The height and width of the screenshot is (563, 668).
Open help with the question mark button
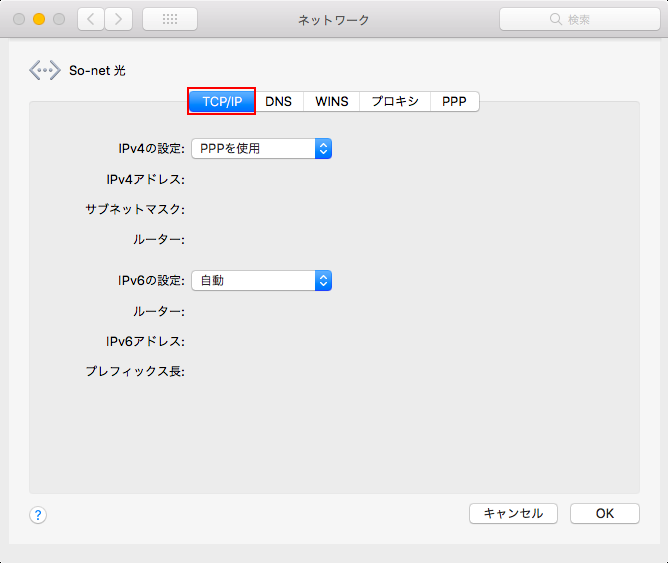(x=38, y=515)
